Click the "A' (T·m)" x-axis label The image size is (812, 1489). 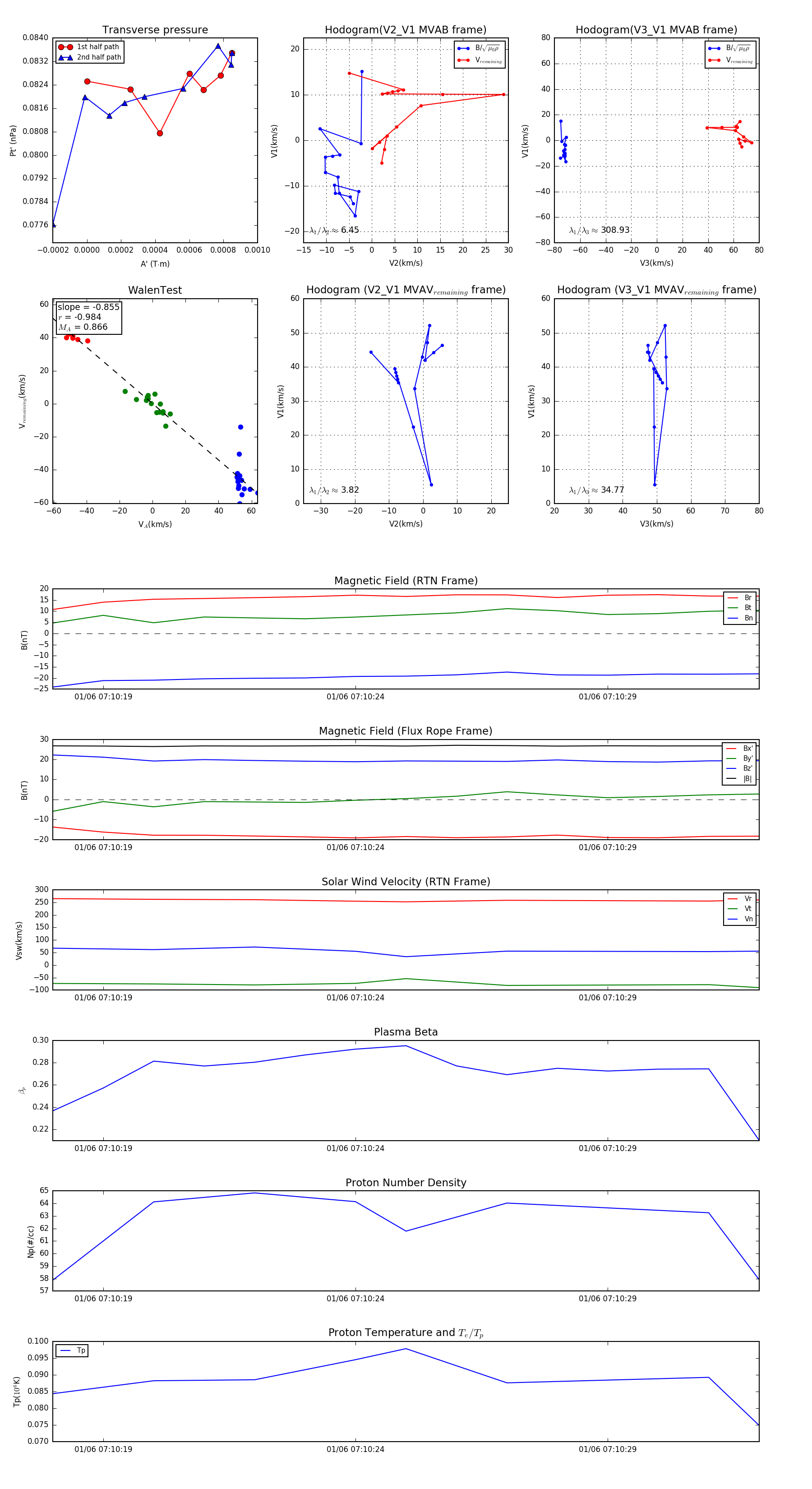tap(155, 264)
